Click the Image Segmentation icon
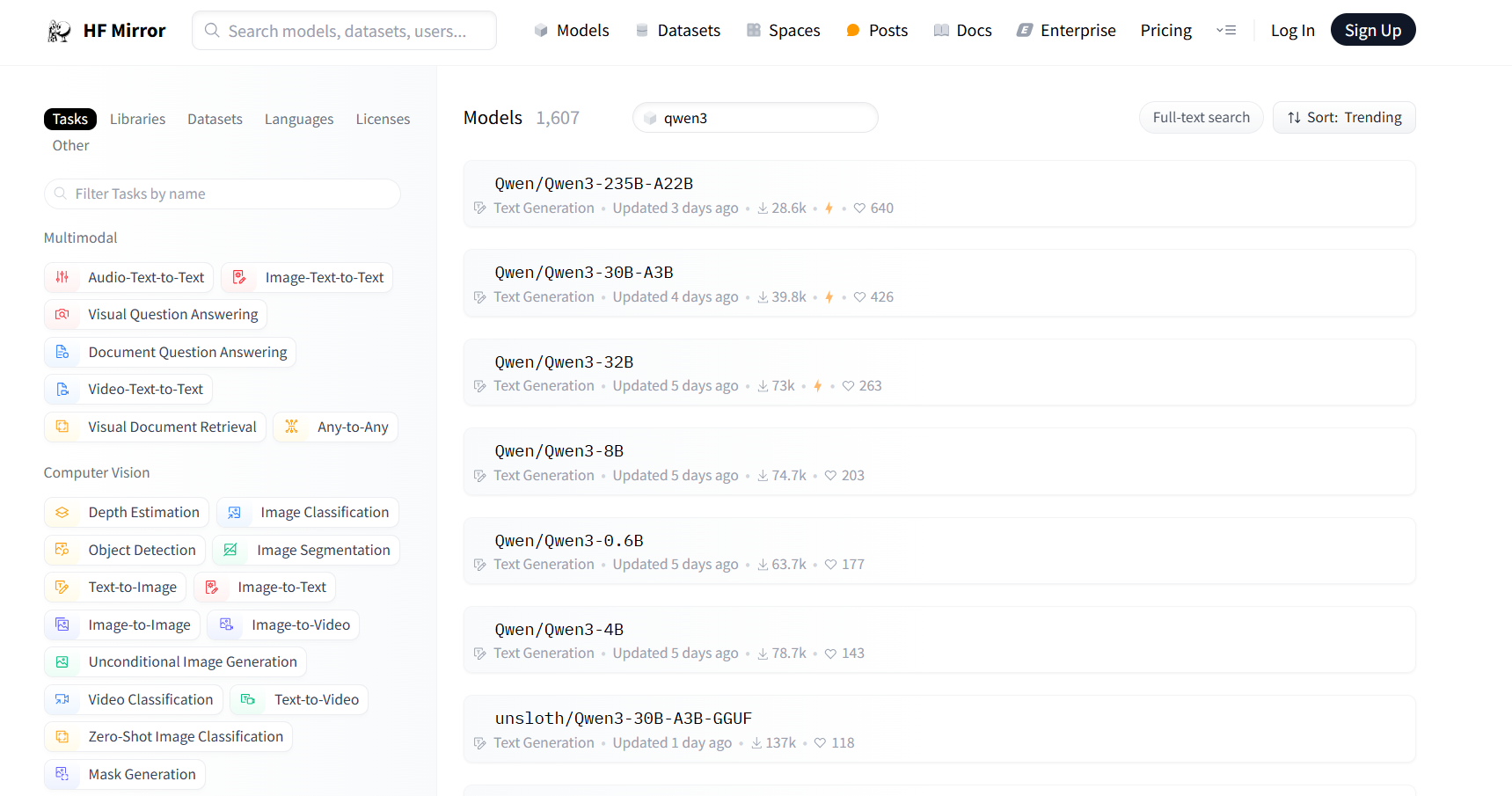This screenshot has width=1512, height=796. 230,550
